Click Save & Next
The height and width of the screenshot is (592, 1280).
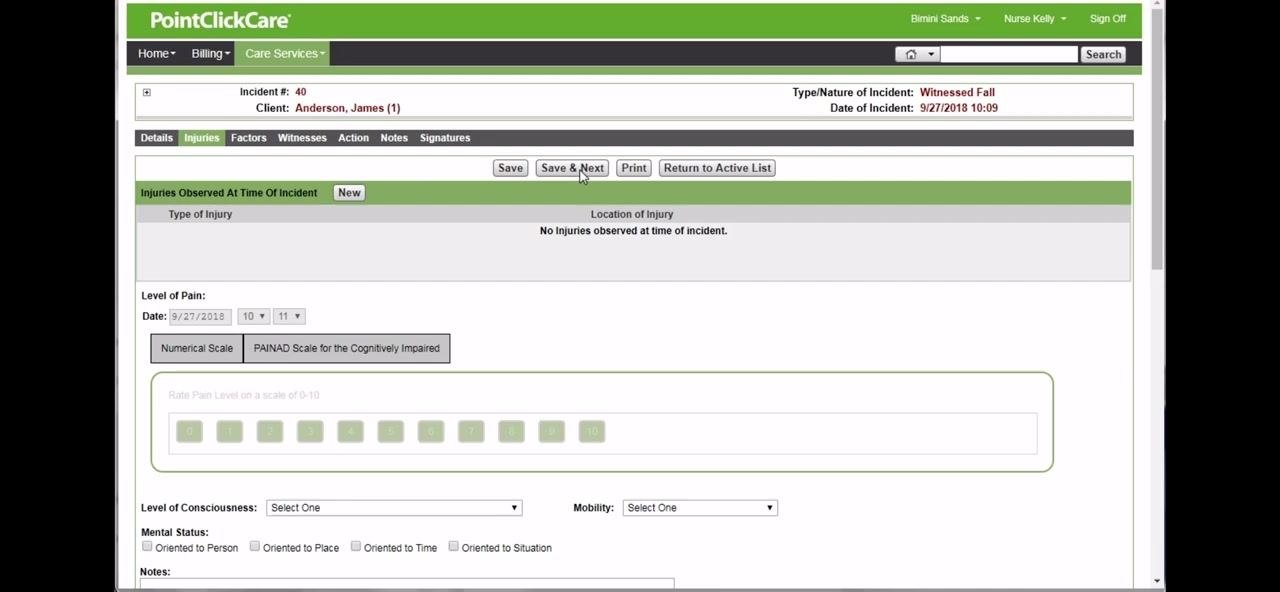[x=572, y=168]
